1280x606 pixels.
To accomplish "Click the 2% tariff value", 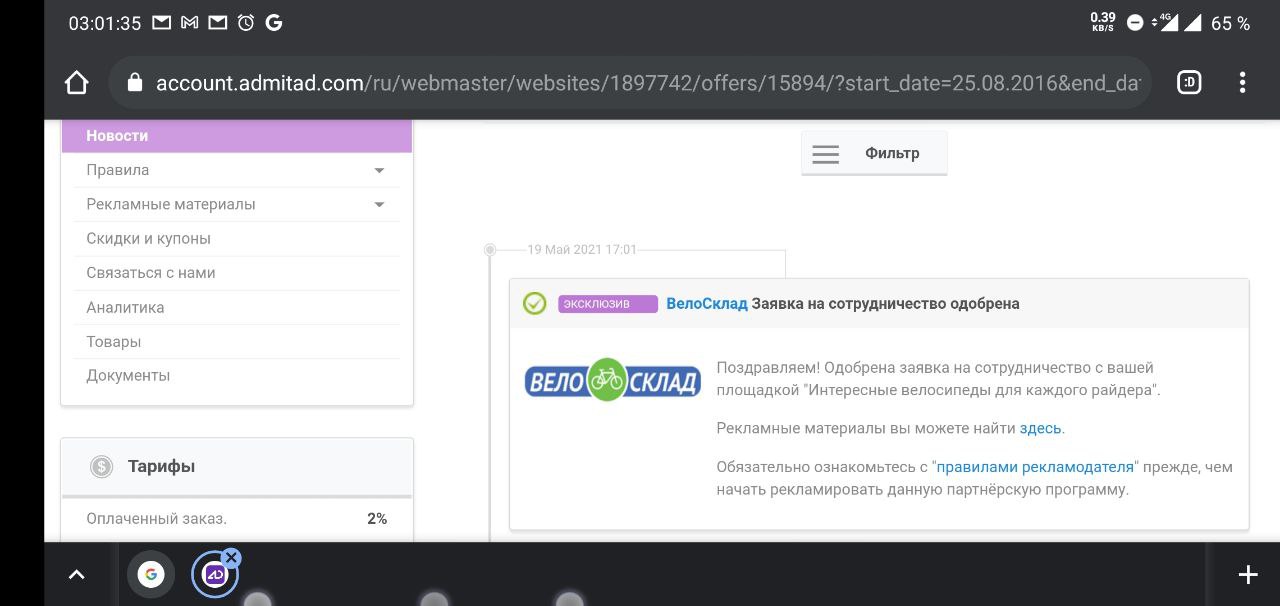I will point(377,519).
